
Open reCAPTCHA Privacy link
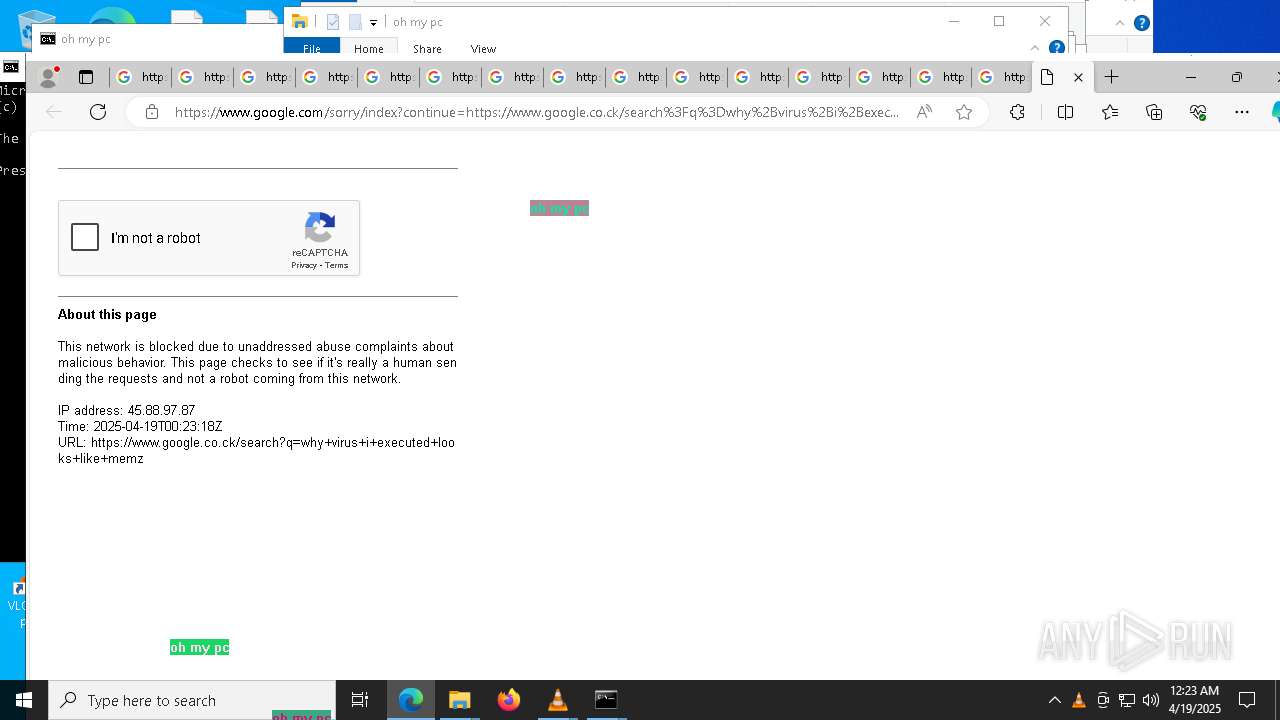coord(304,265)
